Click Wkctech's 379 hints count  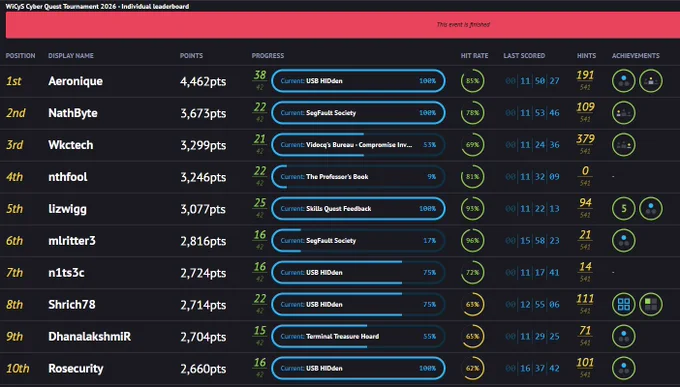click(x=585, y=139)
